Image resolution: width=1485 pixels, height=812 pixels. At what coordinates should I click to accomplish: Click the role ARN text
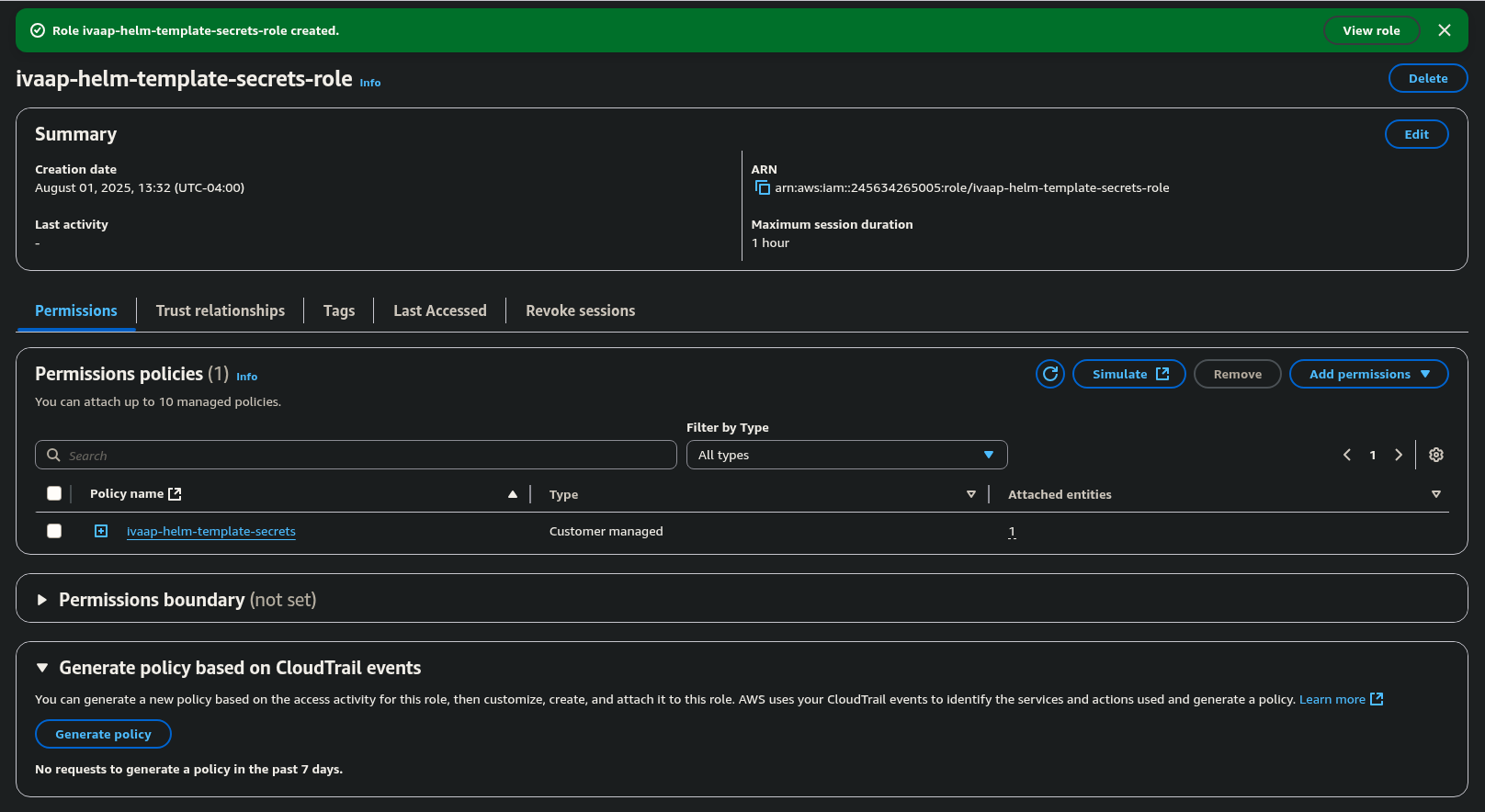pos(971,187)
